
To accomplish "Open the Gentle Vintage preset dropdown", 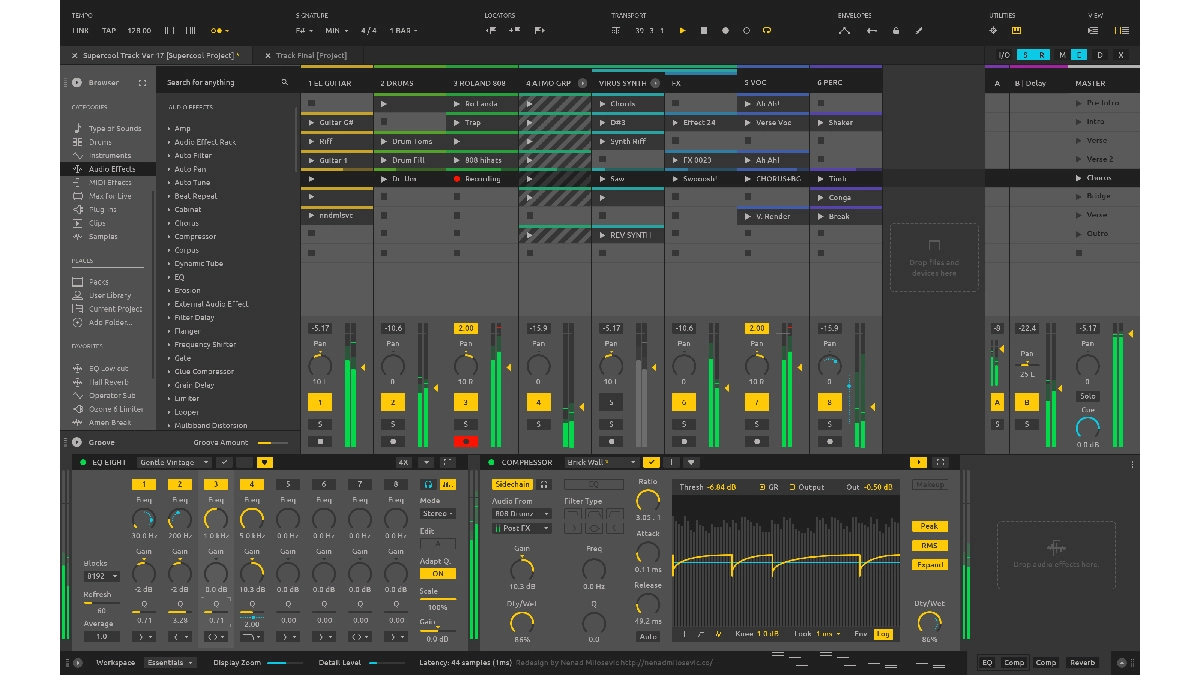I will pyautogui.click(x=174, y=462).
